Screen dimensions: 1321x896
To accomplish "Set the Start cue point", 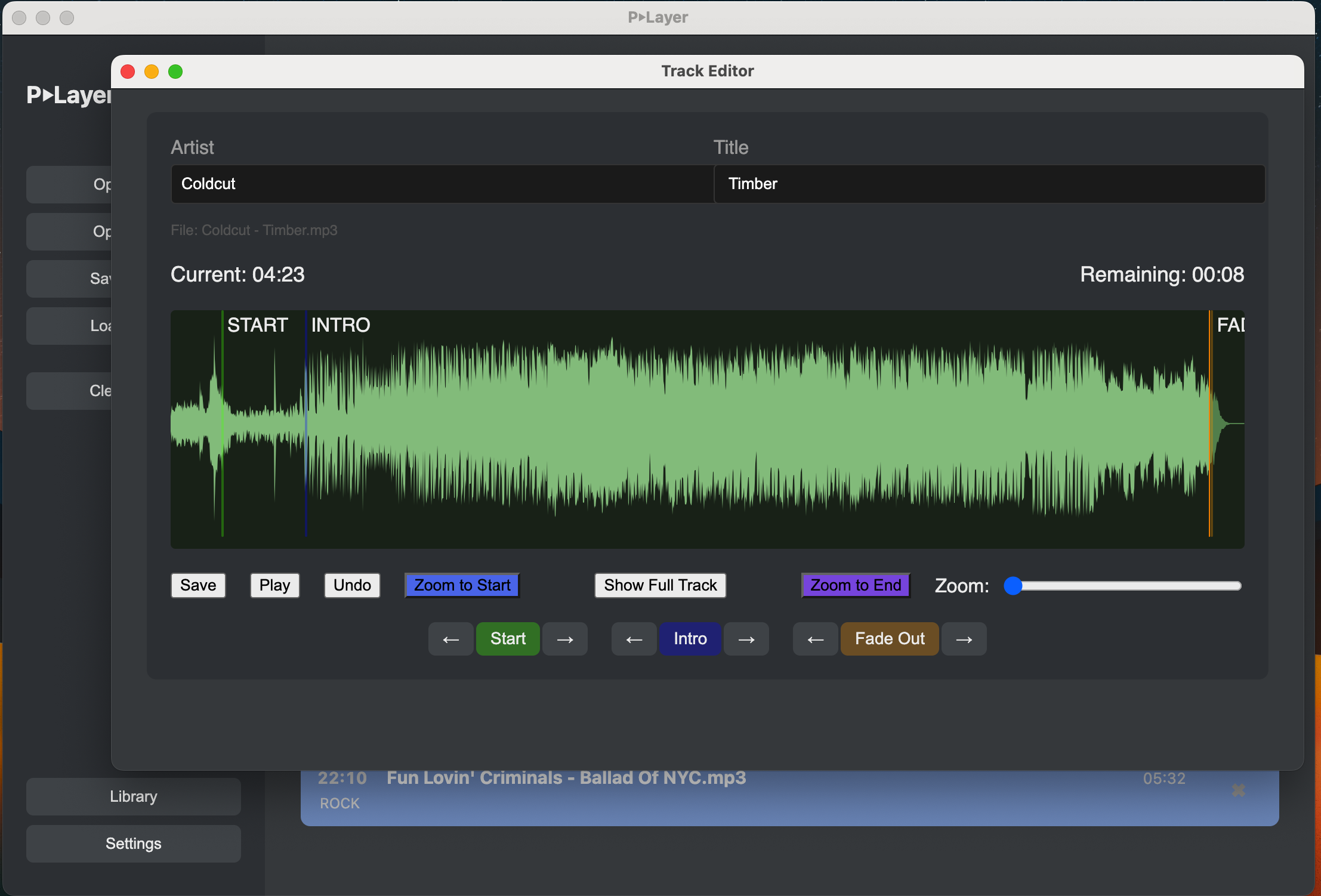I will [x=507, y=638].
